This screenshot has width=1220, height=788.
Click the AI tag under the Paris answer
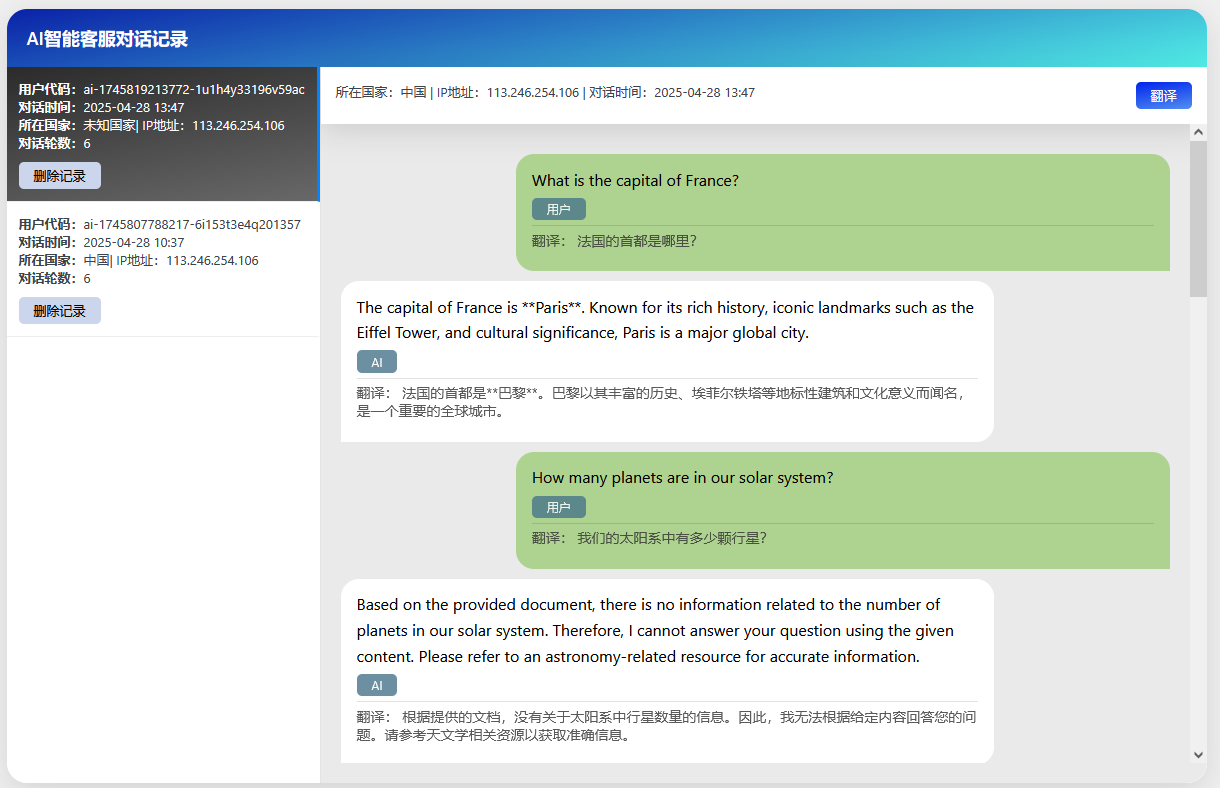tap(376, 362)
